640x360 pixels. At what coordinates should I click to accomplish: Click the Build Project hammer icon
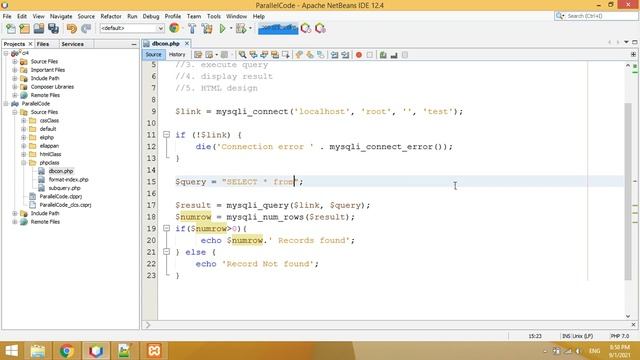click(192, 28)
